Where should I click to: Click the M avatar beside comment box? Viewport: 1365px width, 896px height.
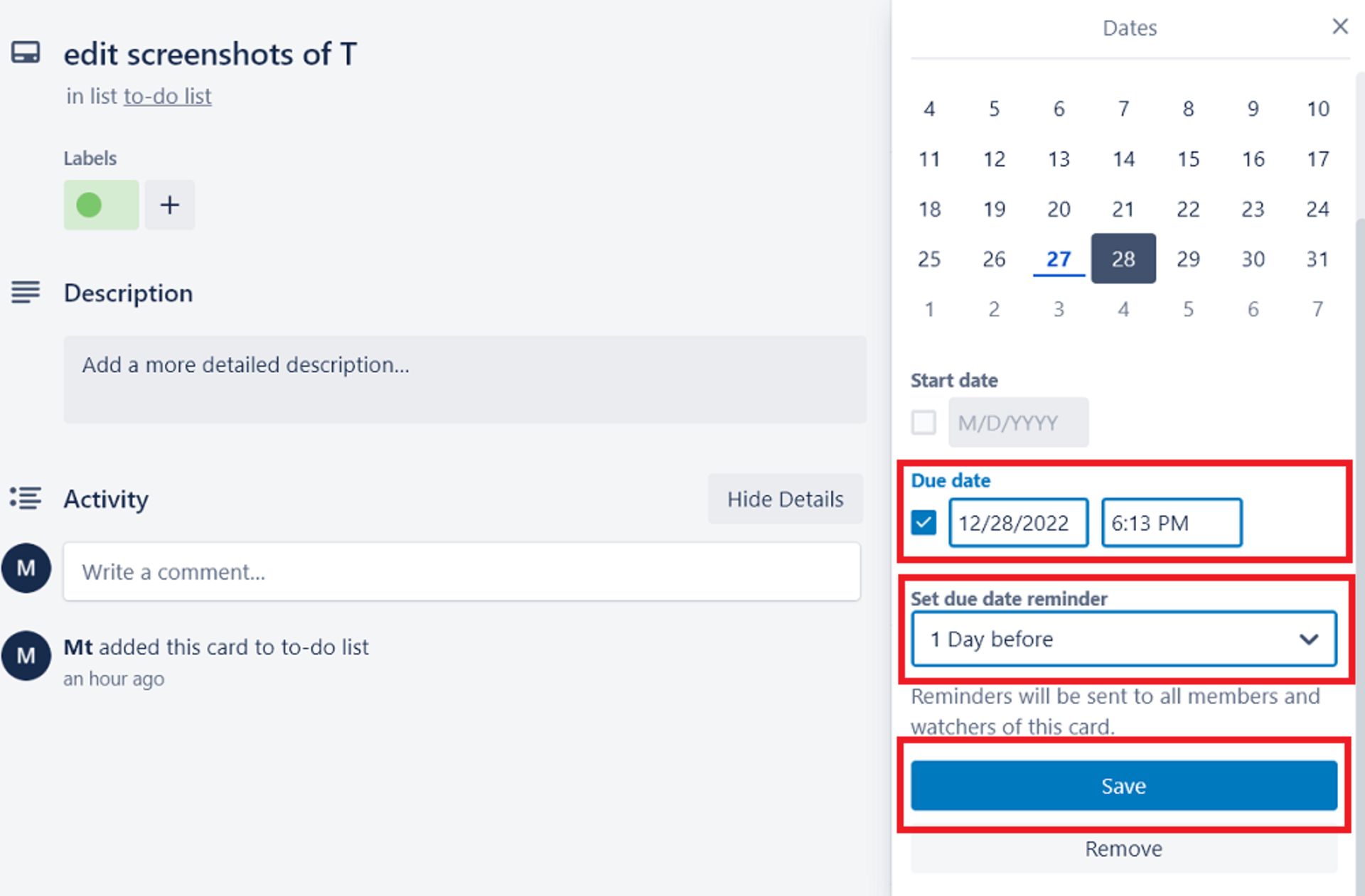(x=26, y=568)
